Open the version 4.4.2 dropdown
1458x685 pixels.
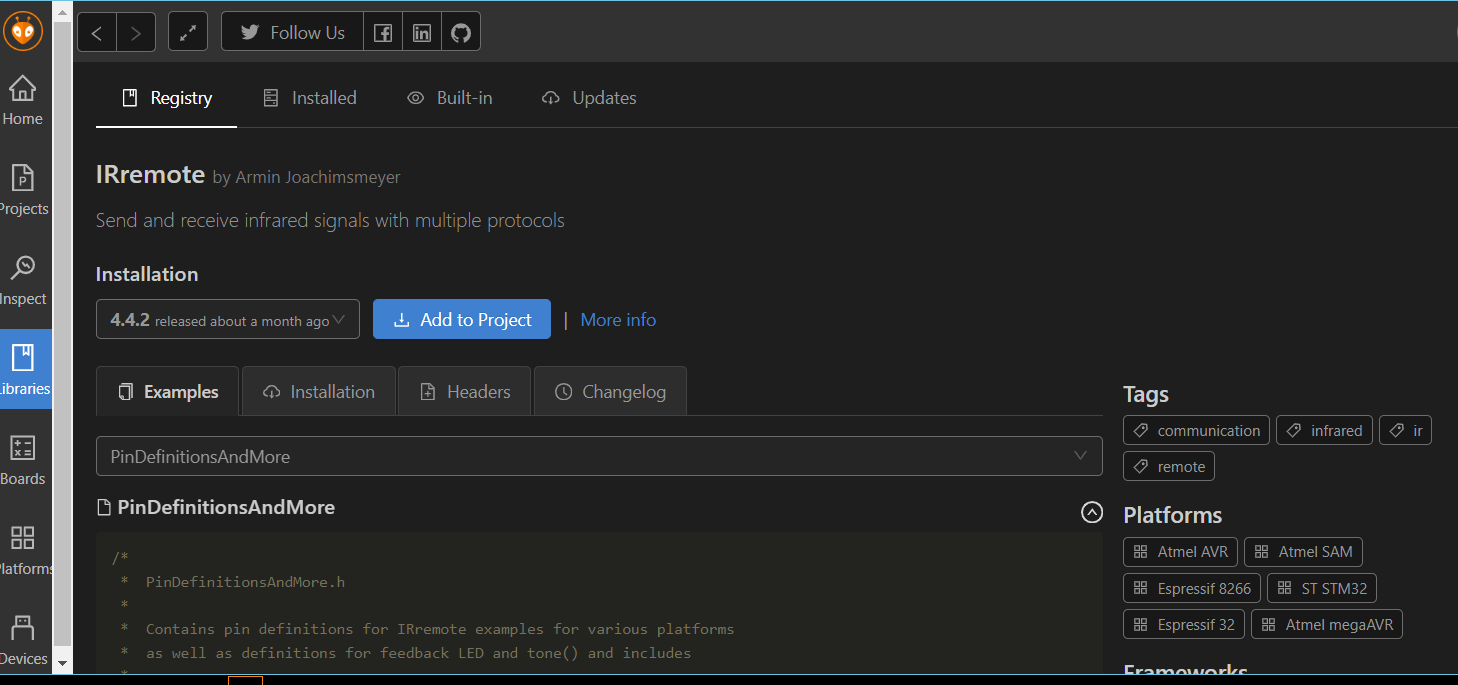[x=228, y=320]
